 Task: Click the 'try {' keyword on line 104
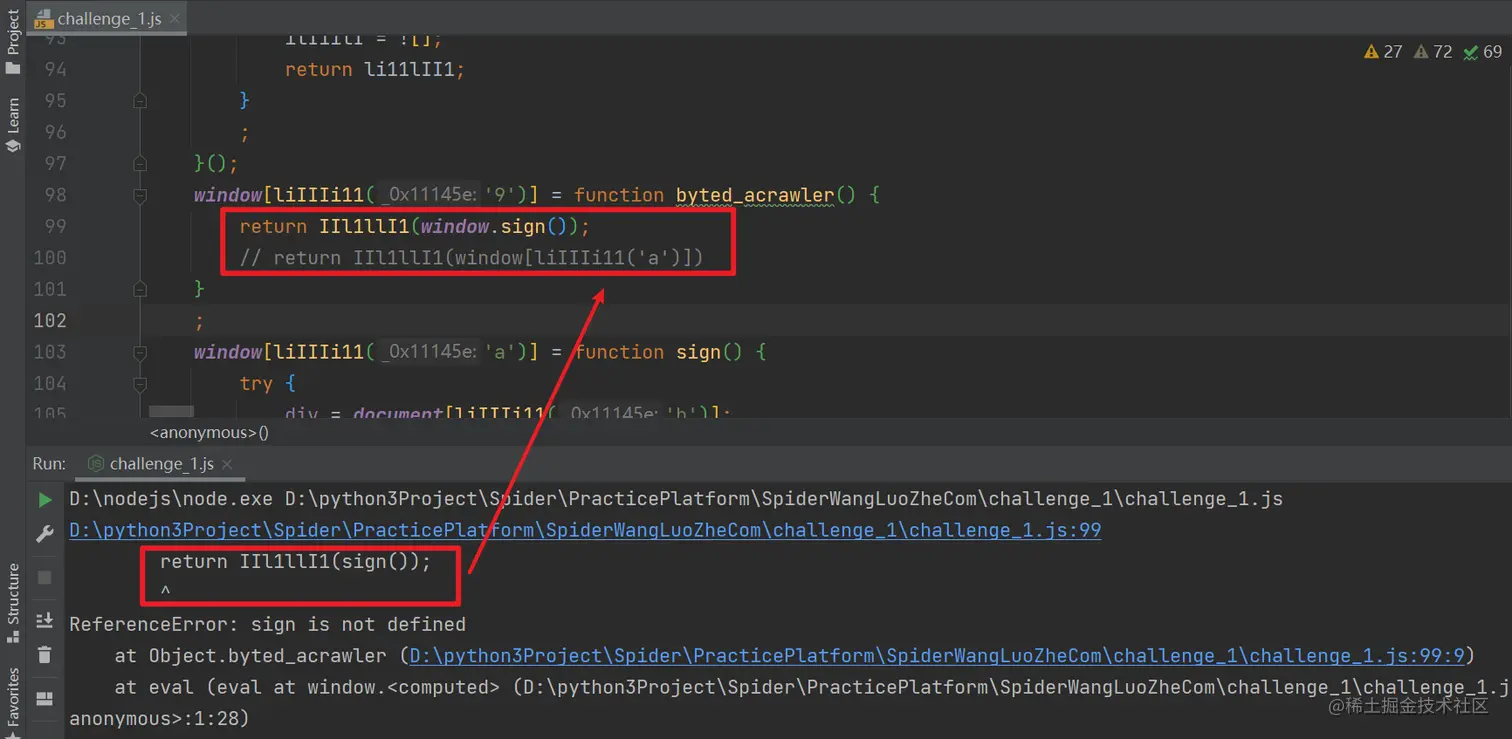click(x=267, y=384)
